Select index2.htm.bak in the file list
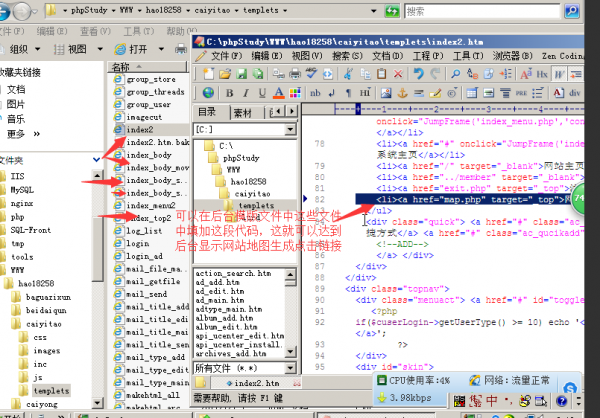The image size is (600, 418). [x=157, y=143]
